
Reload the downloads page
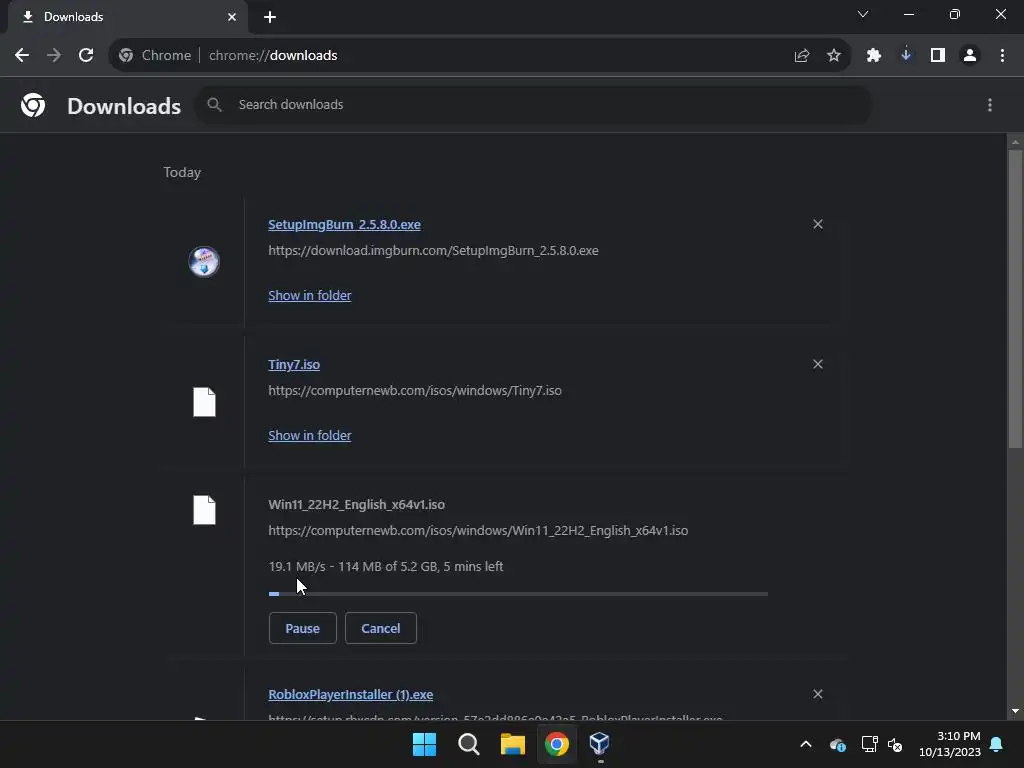pos(86,56)
